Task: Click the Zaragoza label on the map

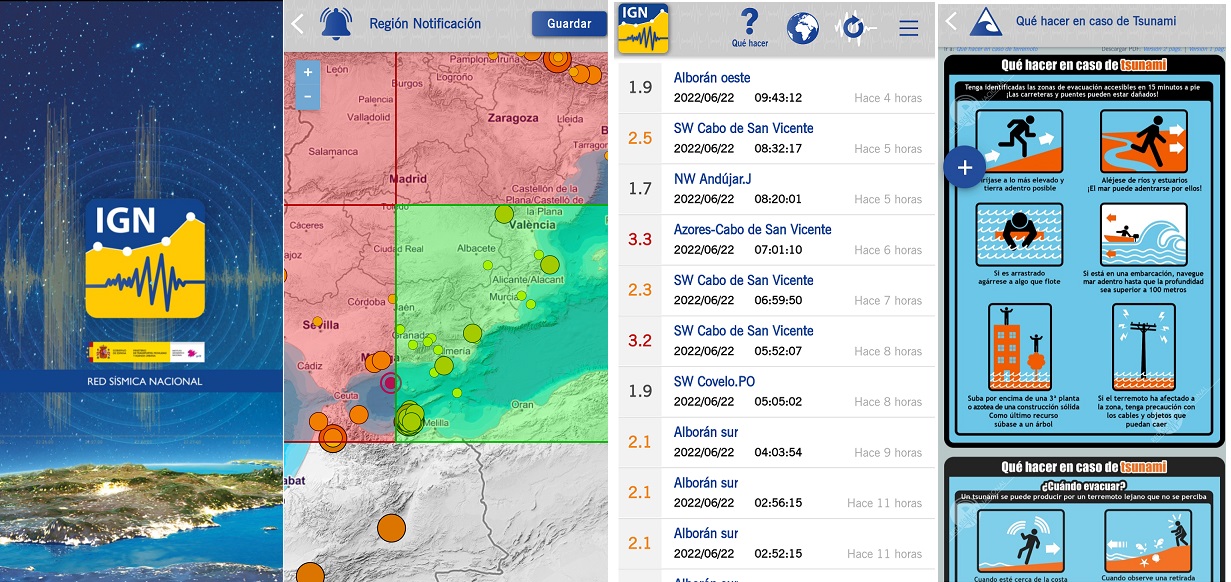Action: click(513, 118)
